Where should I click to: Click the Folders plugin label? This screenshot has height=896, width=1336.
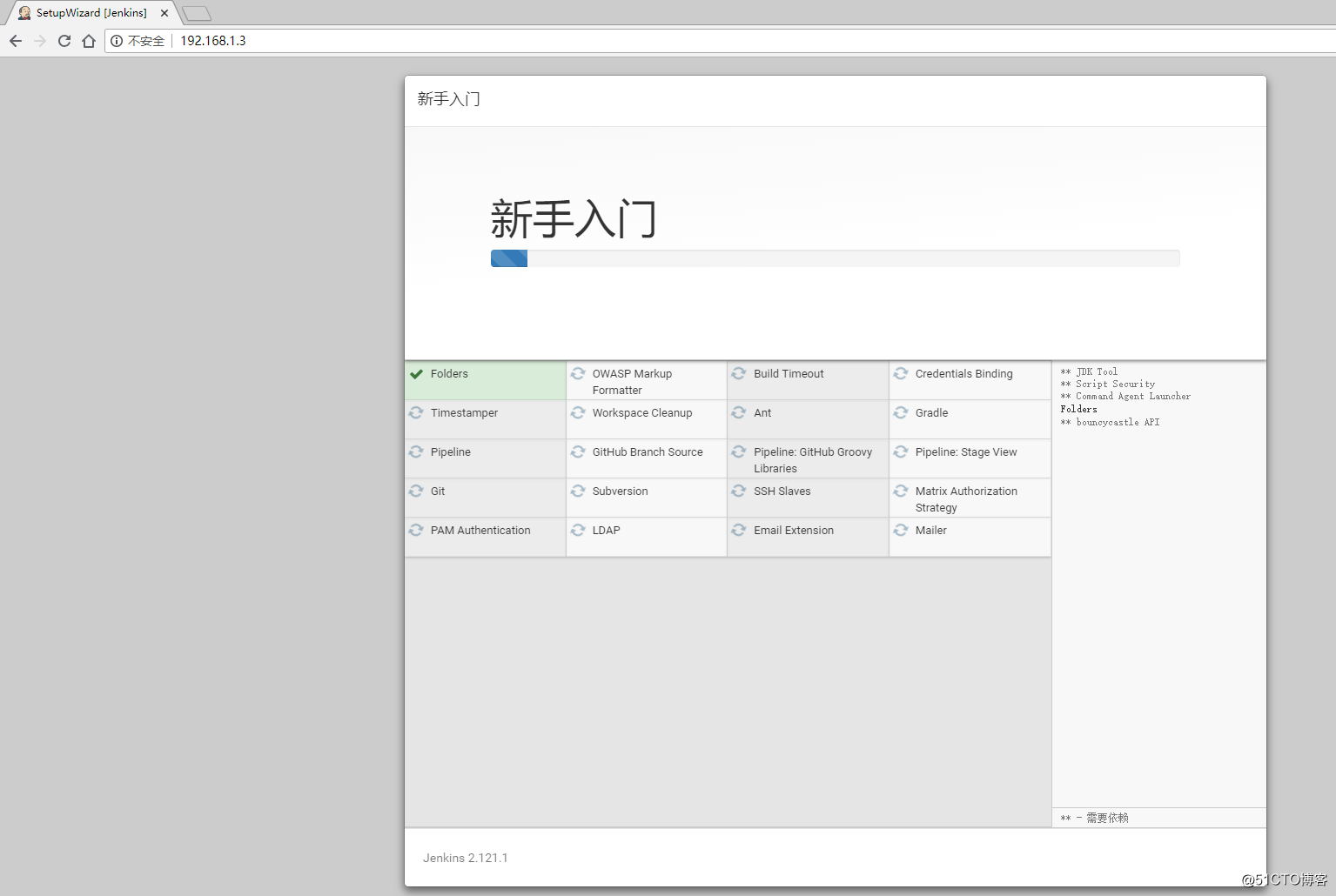[449, 374]
